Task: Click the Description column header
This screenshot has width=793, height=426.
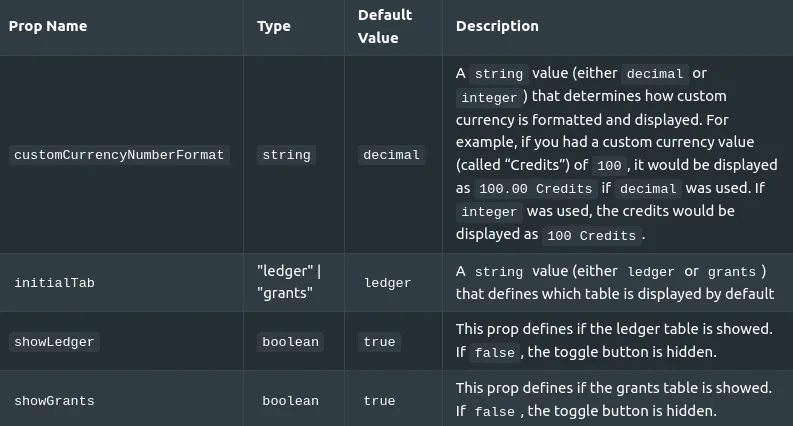Action: coord(497,26)
